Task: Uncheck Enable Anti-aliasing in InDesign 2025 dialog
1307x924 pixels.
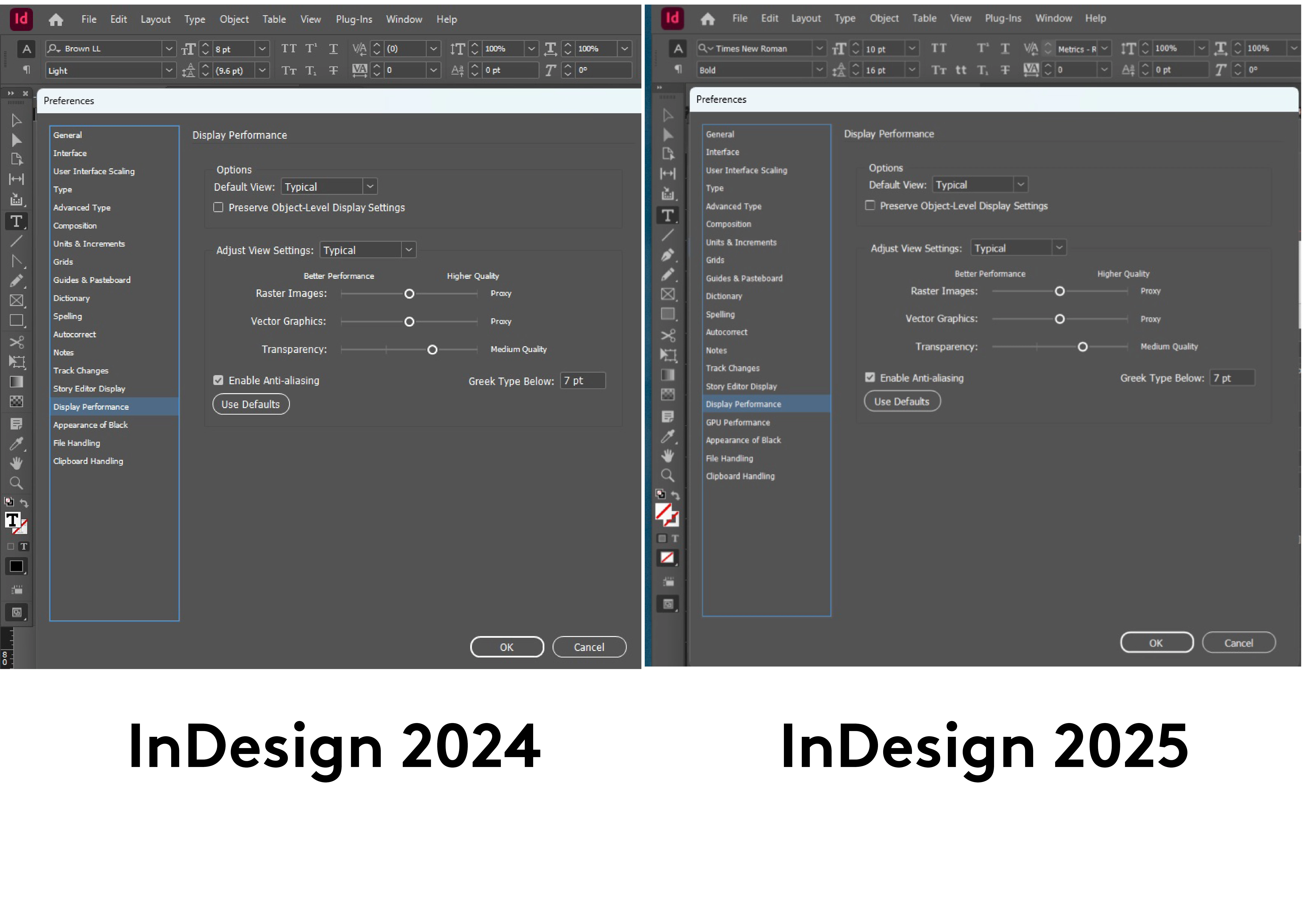Action: point(870,378)
